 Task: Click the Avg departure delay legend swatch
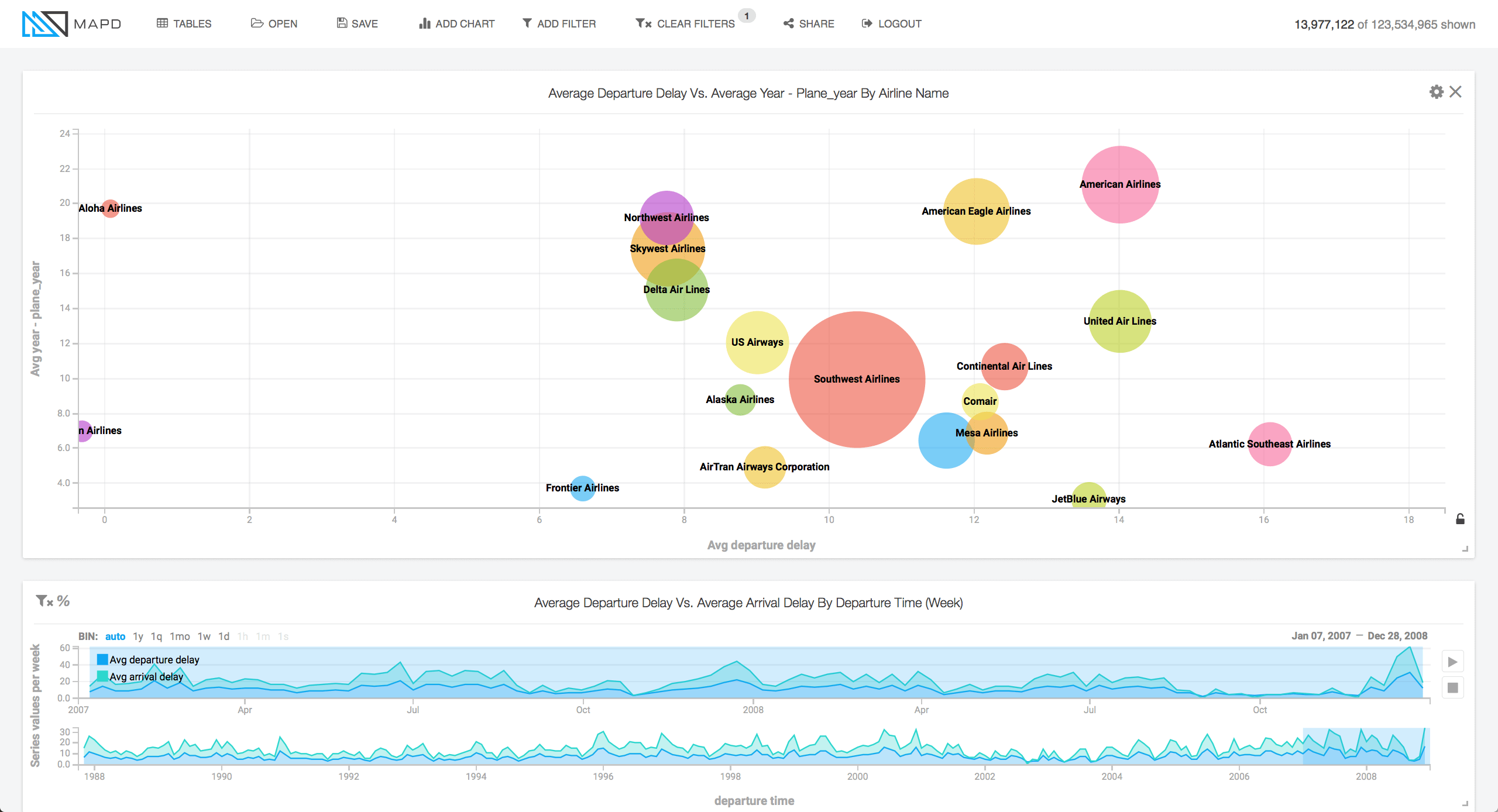(x=102, y=659)
